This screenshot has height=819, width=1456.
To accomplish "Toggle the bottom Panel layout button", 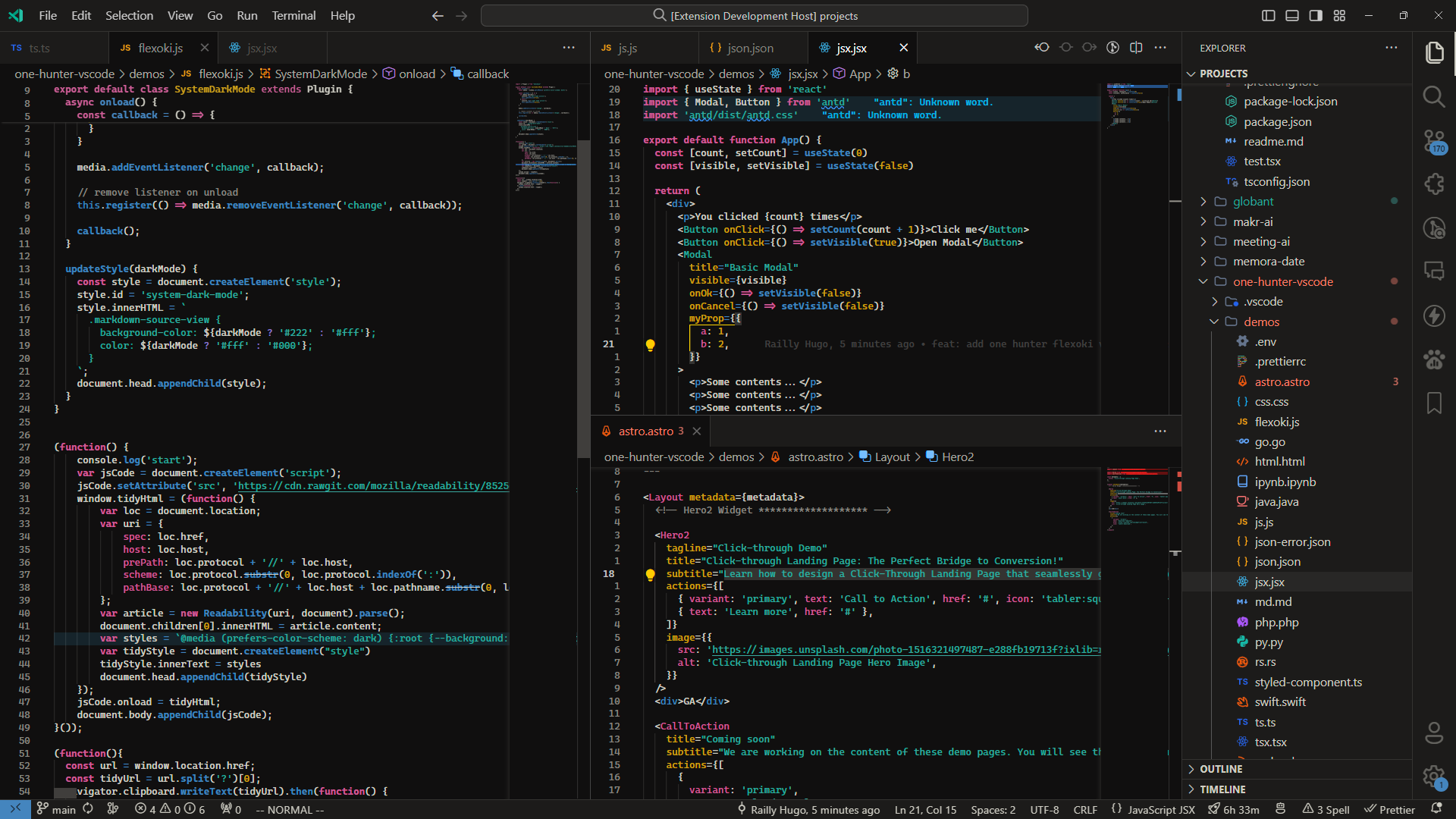I will click(x=1291, y=15).
